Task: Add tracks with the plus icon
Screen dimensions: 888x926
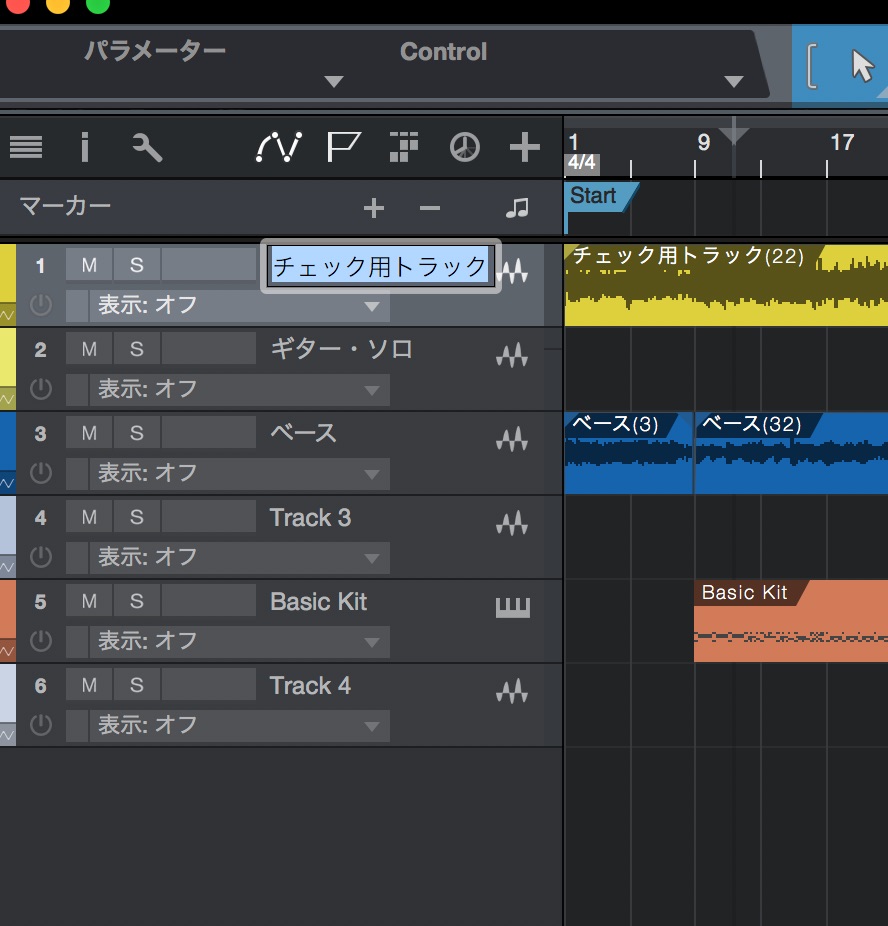Action: click(x=524, y=148)
